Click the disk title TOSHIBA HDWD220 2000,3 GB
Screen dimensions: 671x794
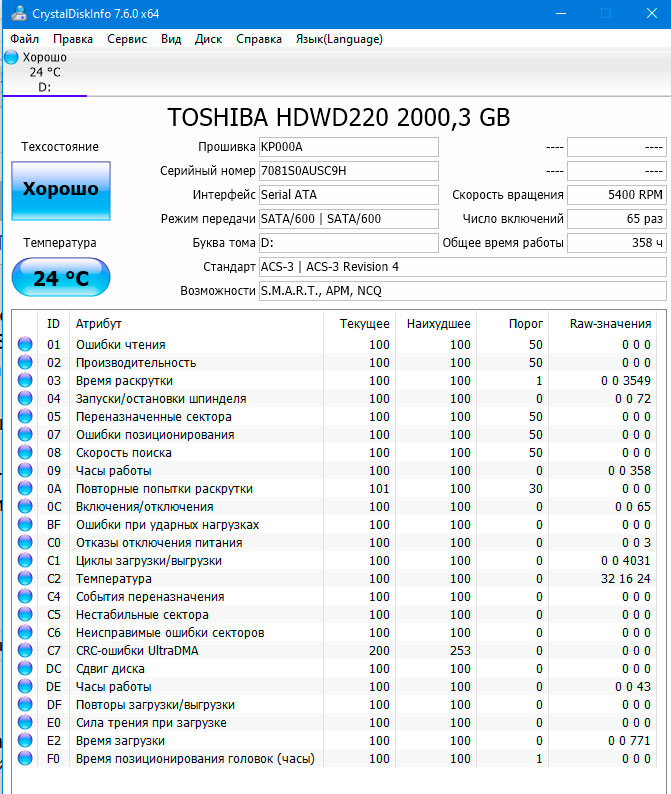(x=338, y=117)
